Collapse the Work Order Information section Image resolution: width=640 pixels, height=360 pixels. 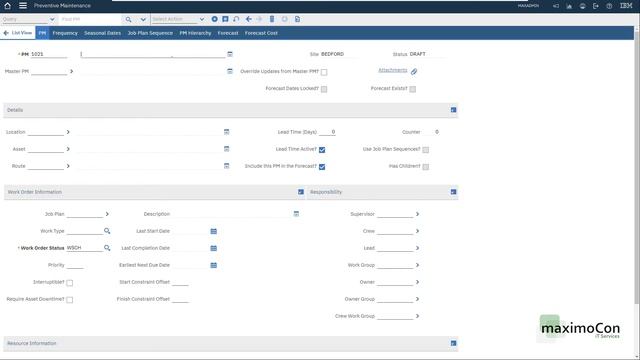(301, 192)
